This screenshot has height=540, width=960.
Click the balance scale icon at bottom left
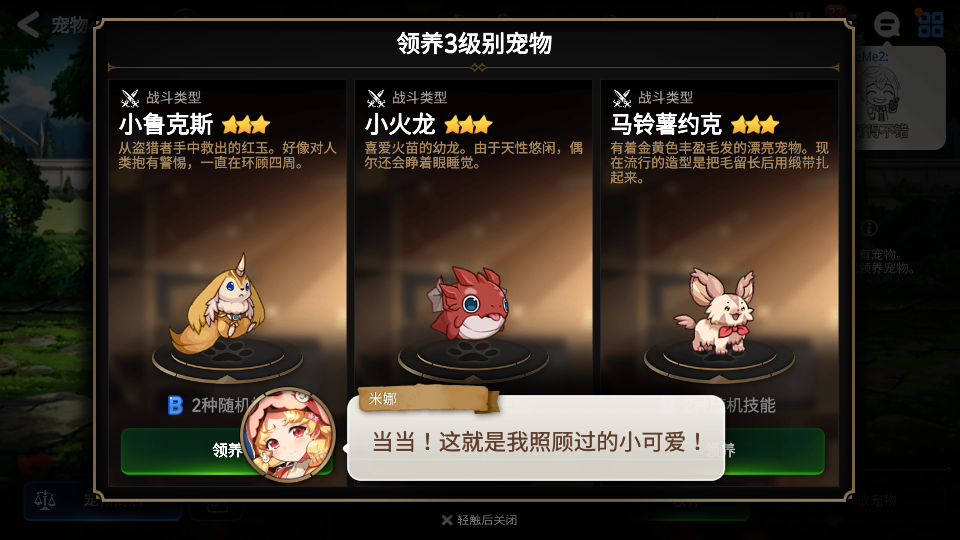click(x=45, y=500)
